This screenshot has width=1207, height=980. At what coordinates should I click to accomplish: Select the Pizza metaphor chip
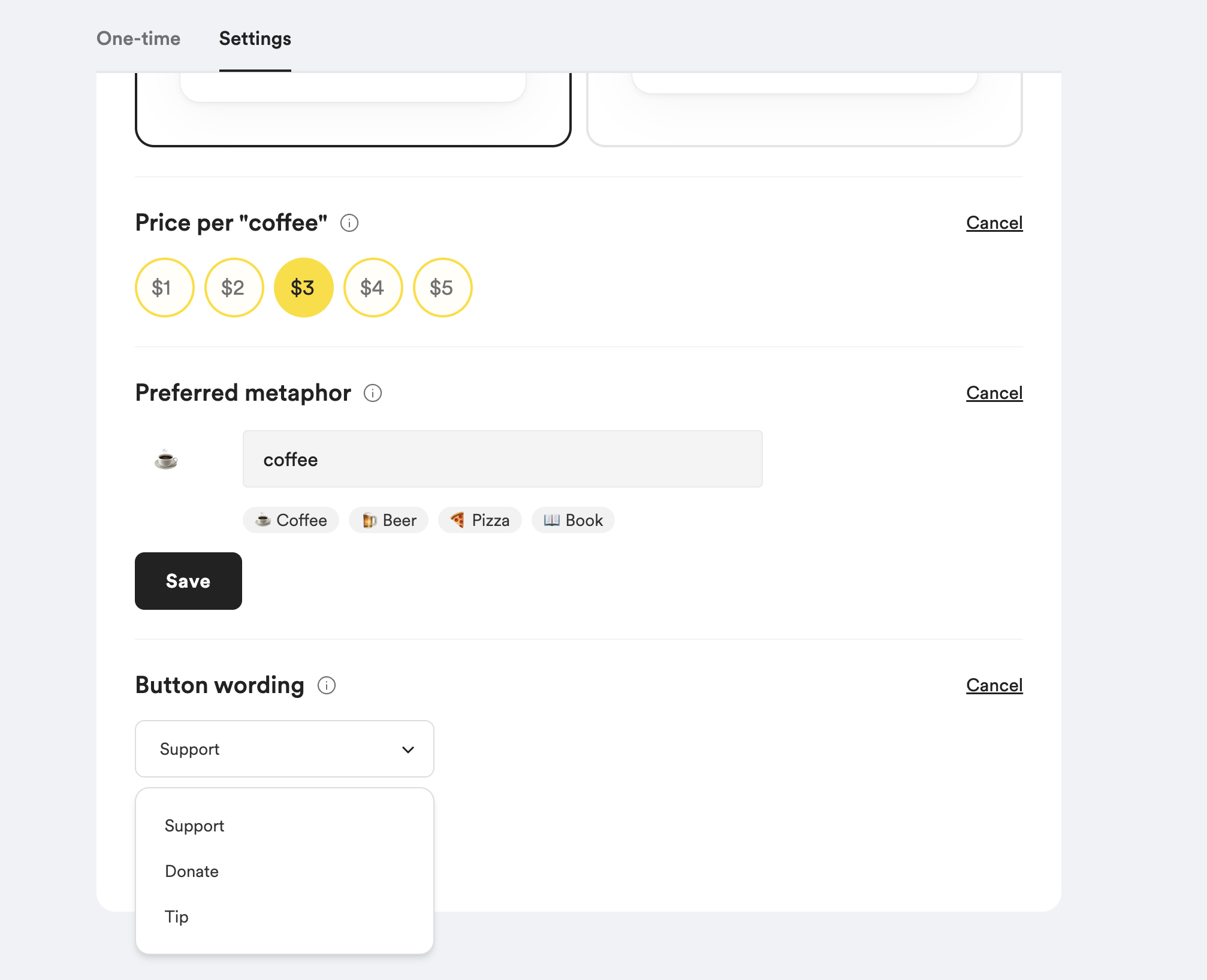click(x=479, y=520)
